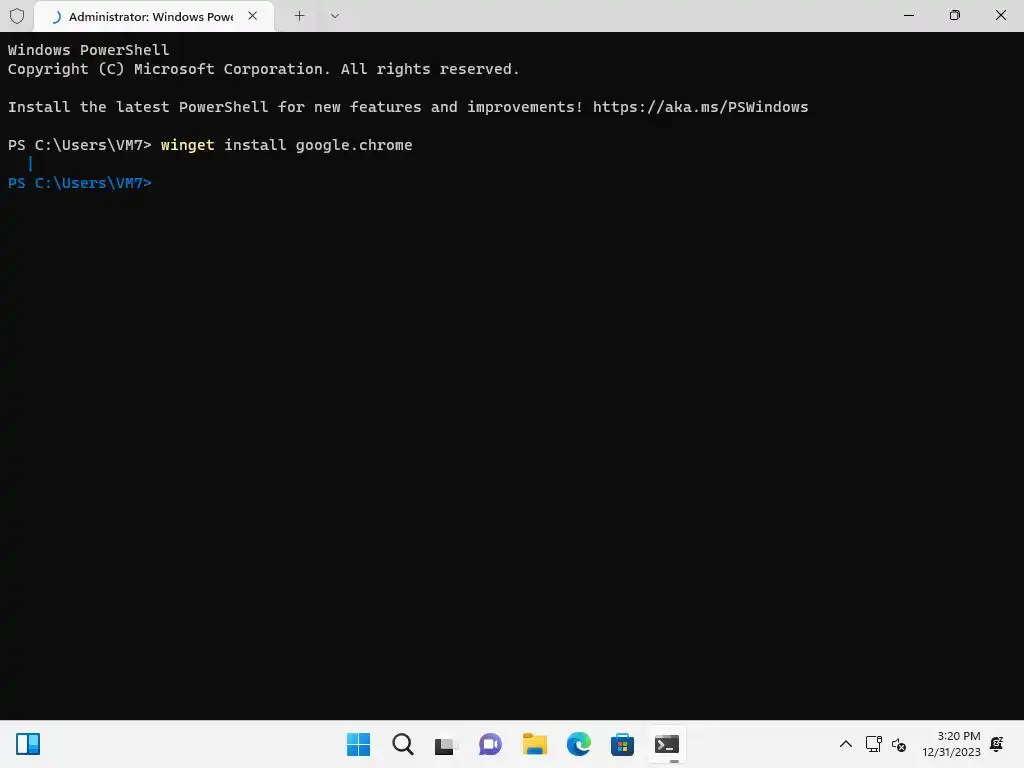Open network status in system tray
This screenshot has width=1024, height=768.
tap(873, 744)
